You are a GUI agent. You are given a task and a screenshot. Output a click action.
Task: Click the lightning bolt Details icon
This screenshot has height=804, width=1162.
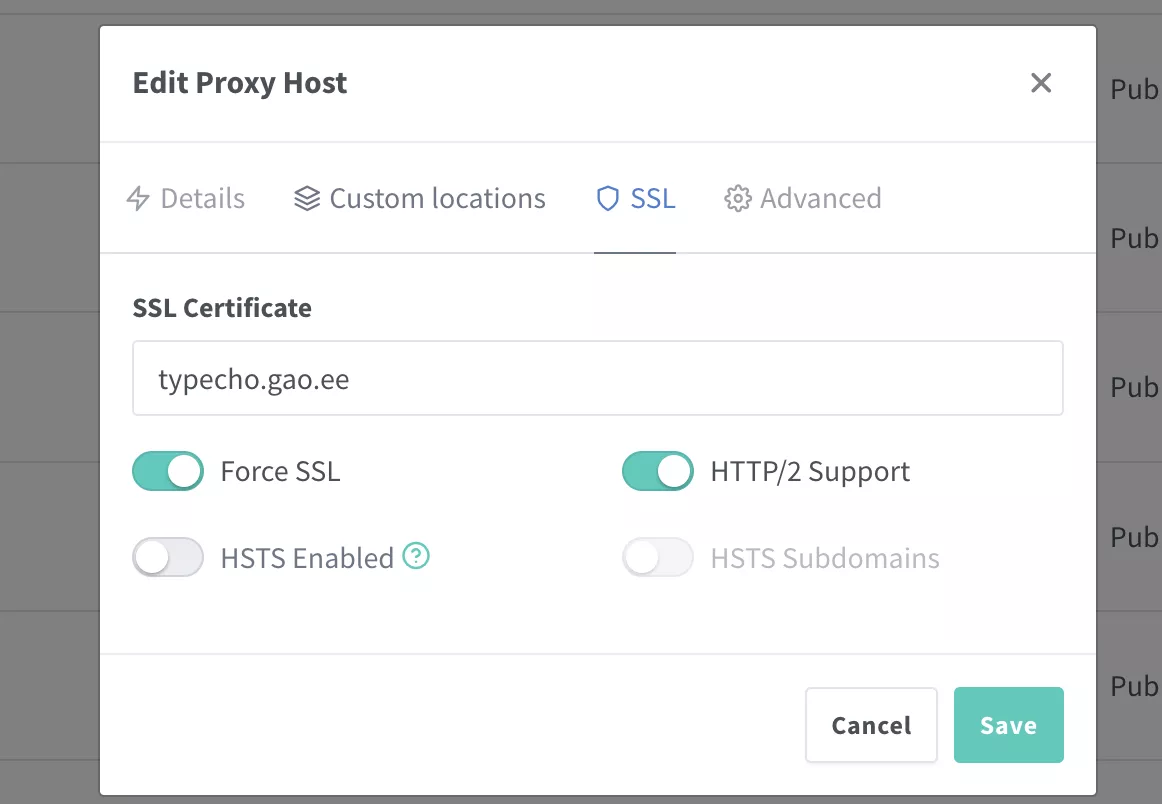[x=138, y=199]
